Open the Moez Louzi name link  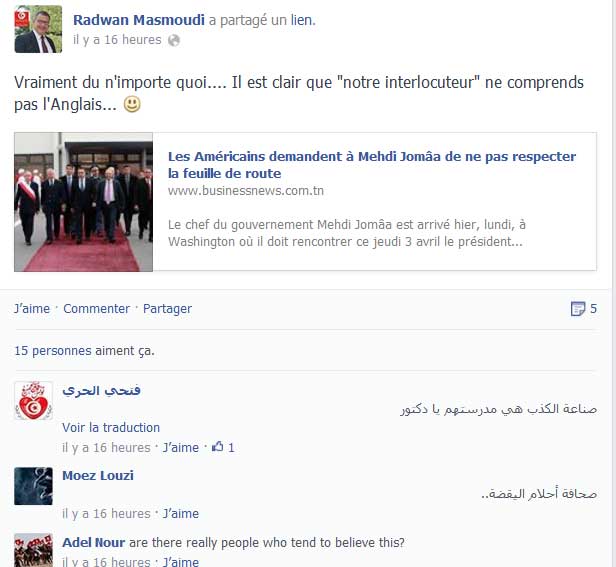coord(98,475)
